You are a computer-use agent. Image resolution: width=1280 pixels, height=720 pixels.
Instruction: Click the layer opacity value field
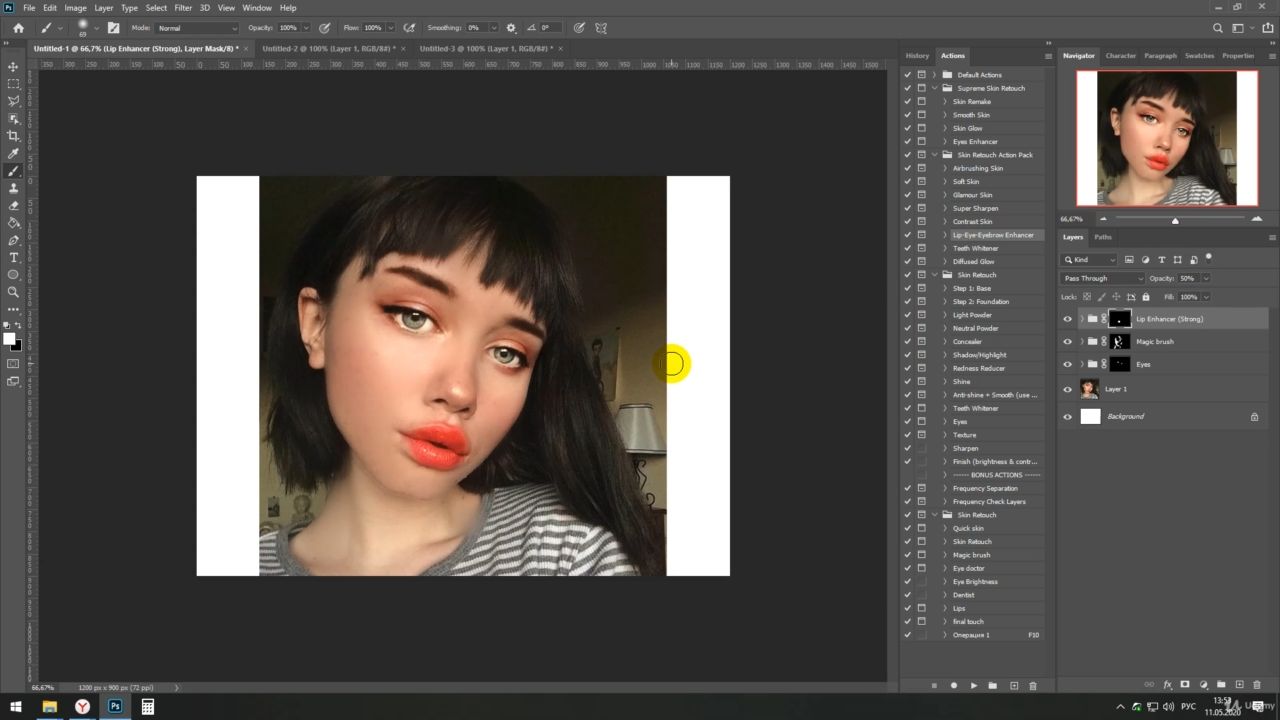tap(1187, 278)
